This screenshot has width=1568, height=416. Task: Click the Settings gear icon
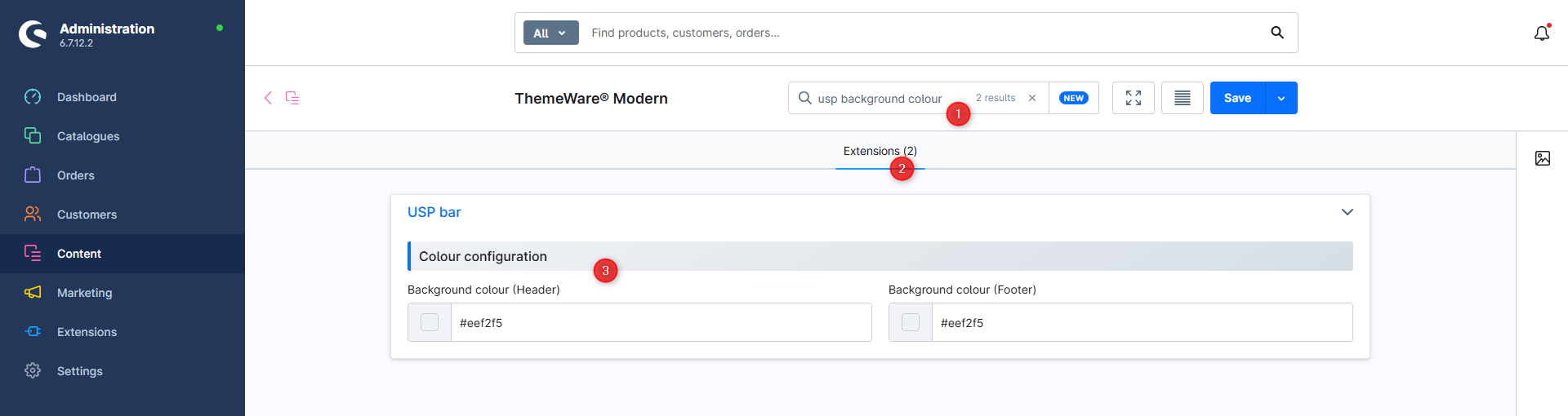tap(33, 370)
